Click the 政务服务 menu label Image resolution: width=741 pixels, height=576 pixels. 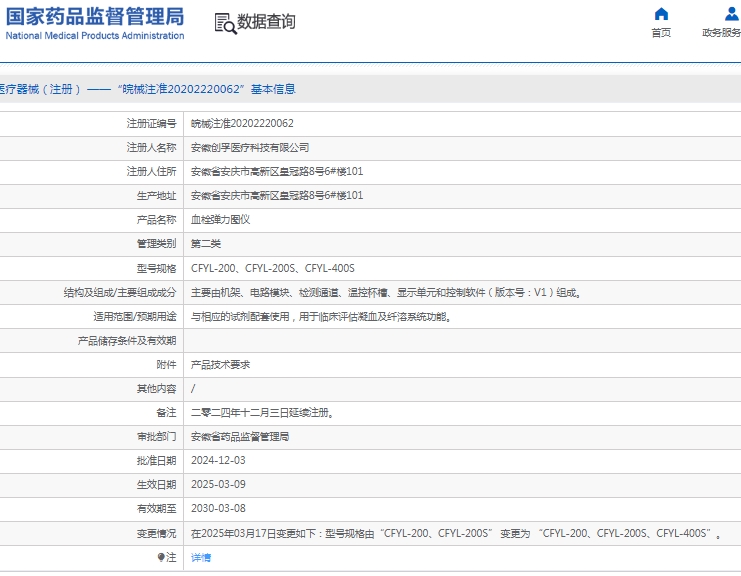[721, 33]
